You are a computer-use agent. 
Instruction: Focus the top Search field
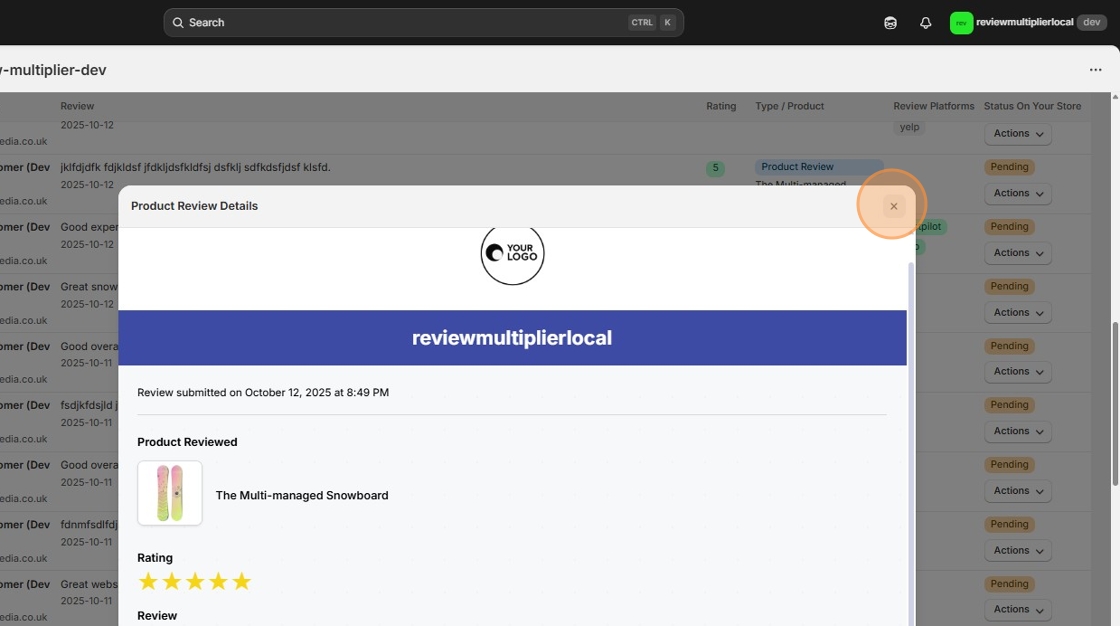pyautogui.click(x=423, y=23)
